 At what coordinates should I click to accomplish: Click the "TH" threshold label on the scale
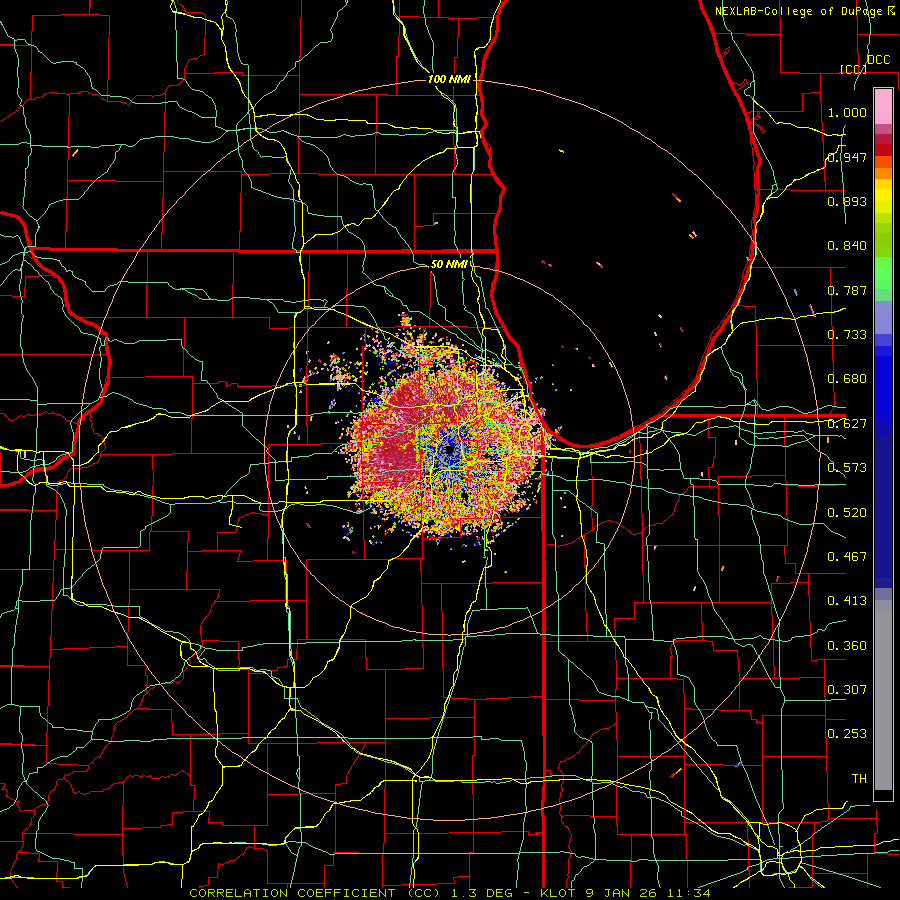point(859,779)
